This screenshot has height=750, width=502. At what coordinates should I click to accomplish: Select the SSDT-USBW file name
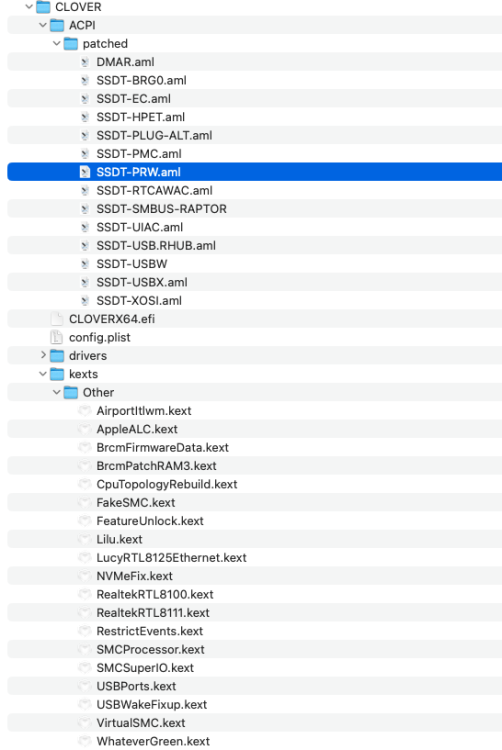[132, 264]
